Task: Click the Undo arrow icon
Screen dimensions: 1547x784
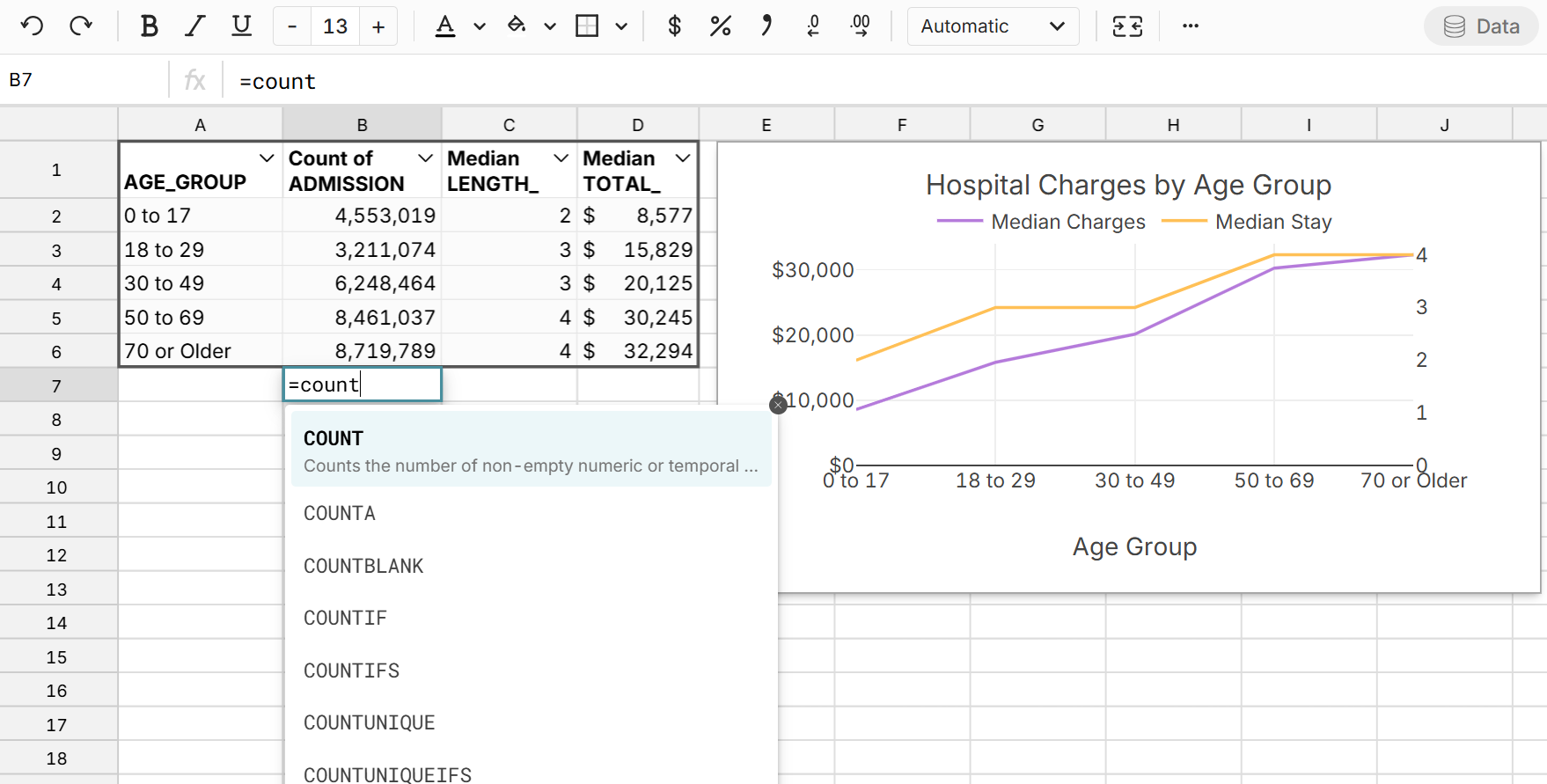Action: click(x=33, y=26)
